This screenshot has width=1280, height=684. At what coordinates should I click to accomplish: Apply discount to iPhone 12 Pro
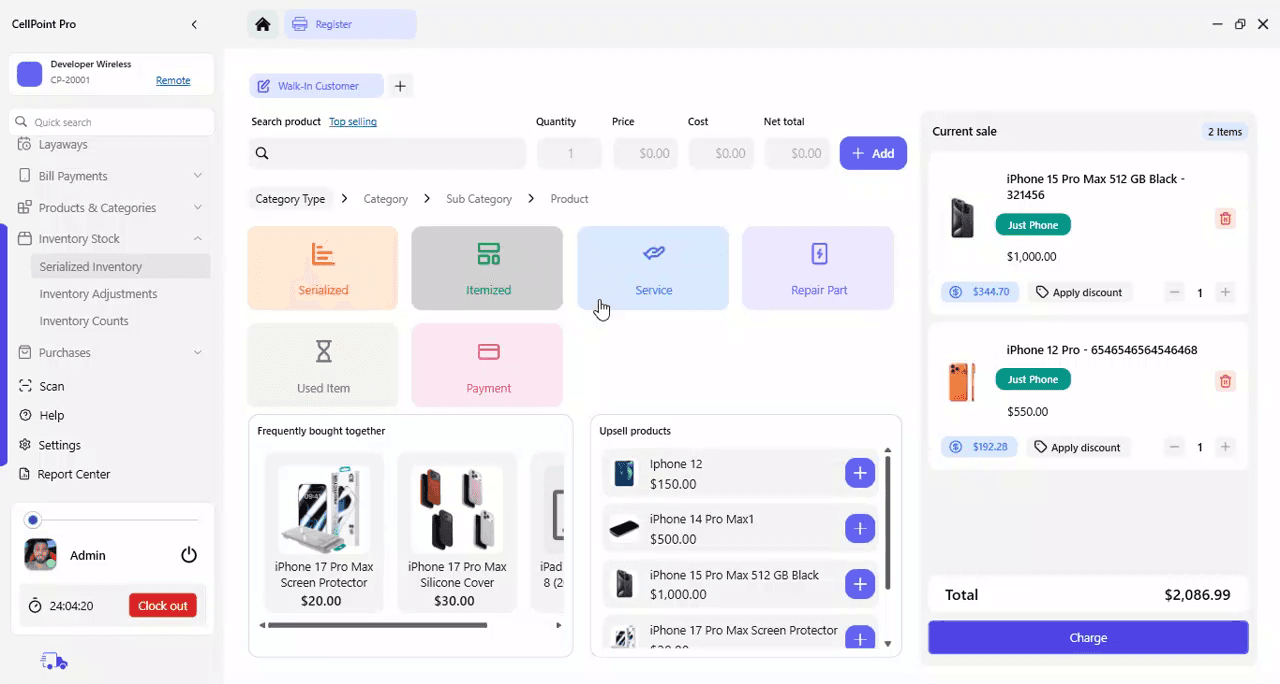click(x=1078, y=447)
